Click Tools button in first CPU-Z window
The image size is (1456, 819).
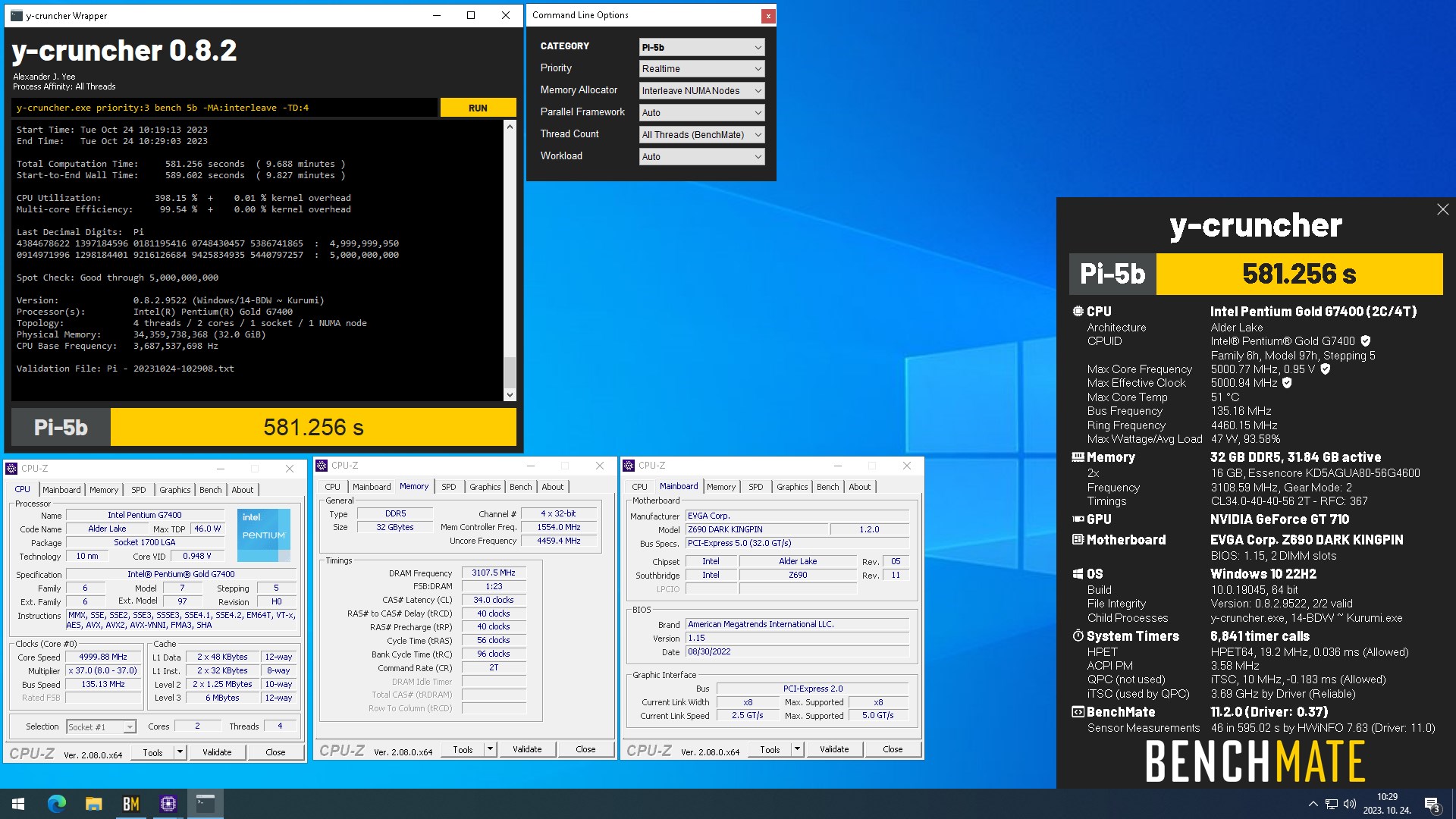coord(152,752)
